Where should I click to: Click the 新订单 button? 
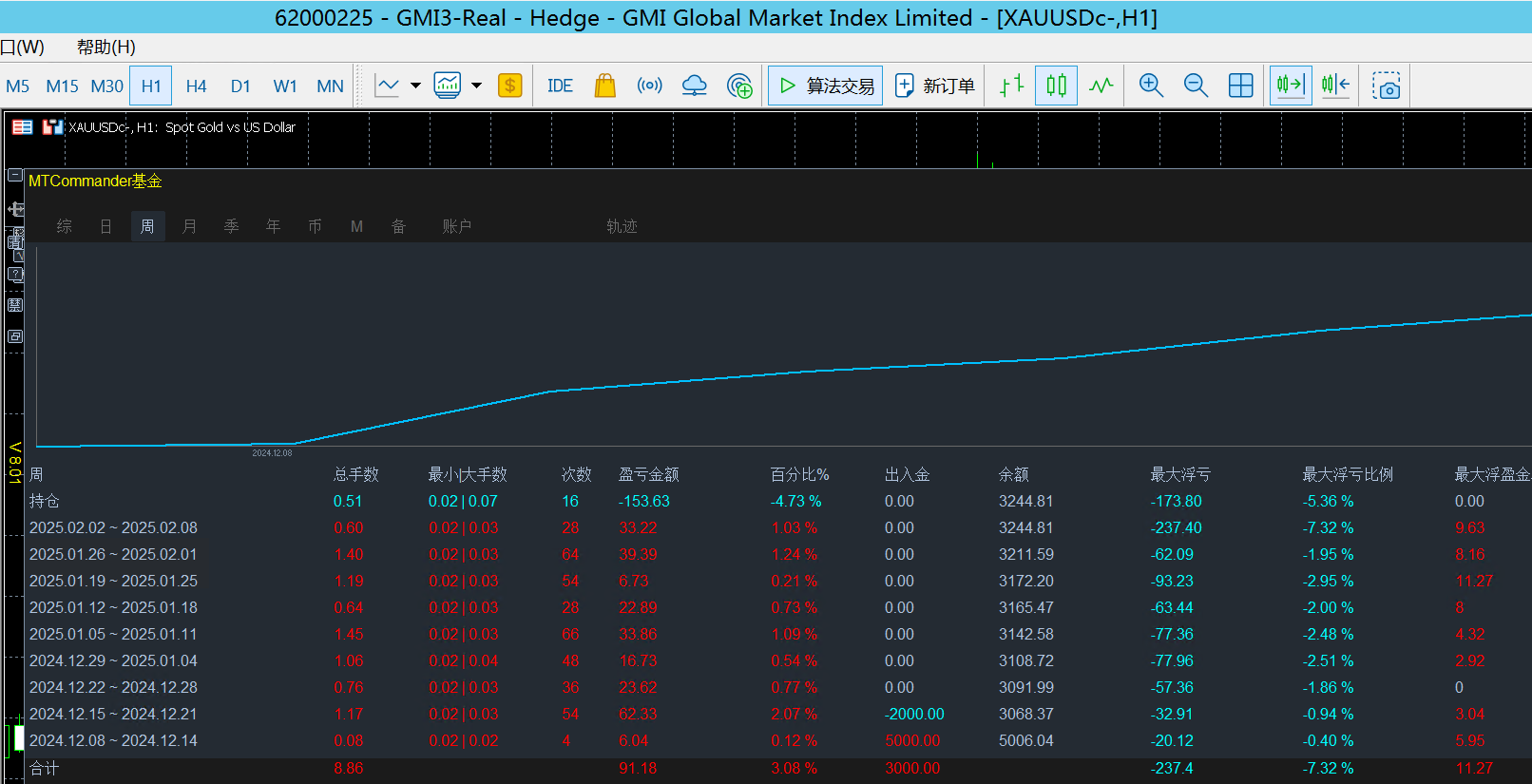click(935, 86)
